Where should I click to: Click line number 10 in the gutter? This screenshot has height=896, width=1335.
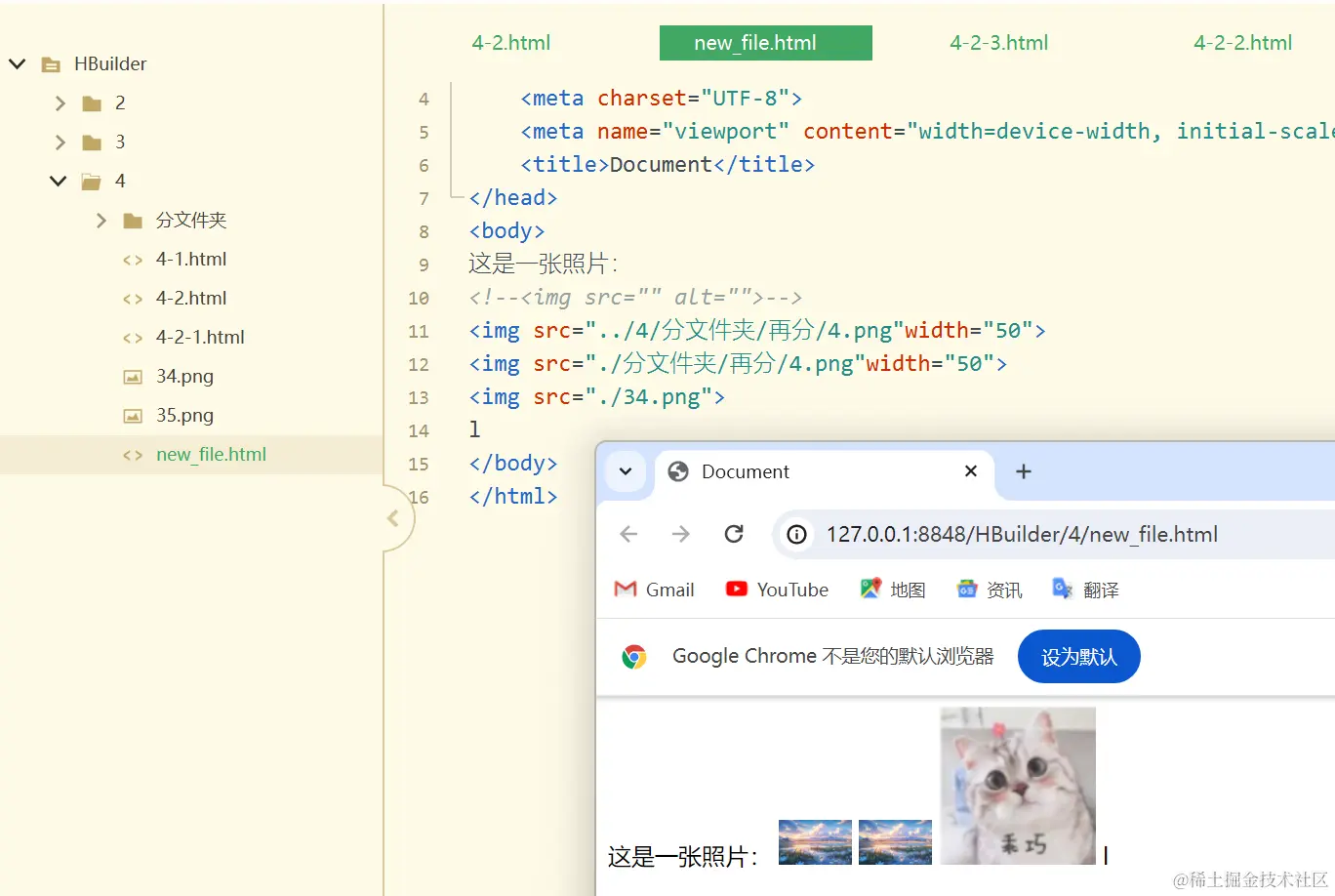coord(419,298)
